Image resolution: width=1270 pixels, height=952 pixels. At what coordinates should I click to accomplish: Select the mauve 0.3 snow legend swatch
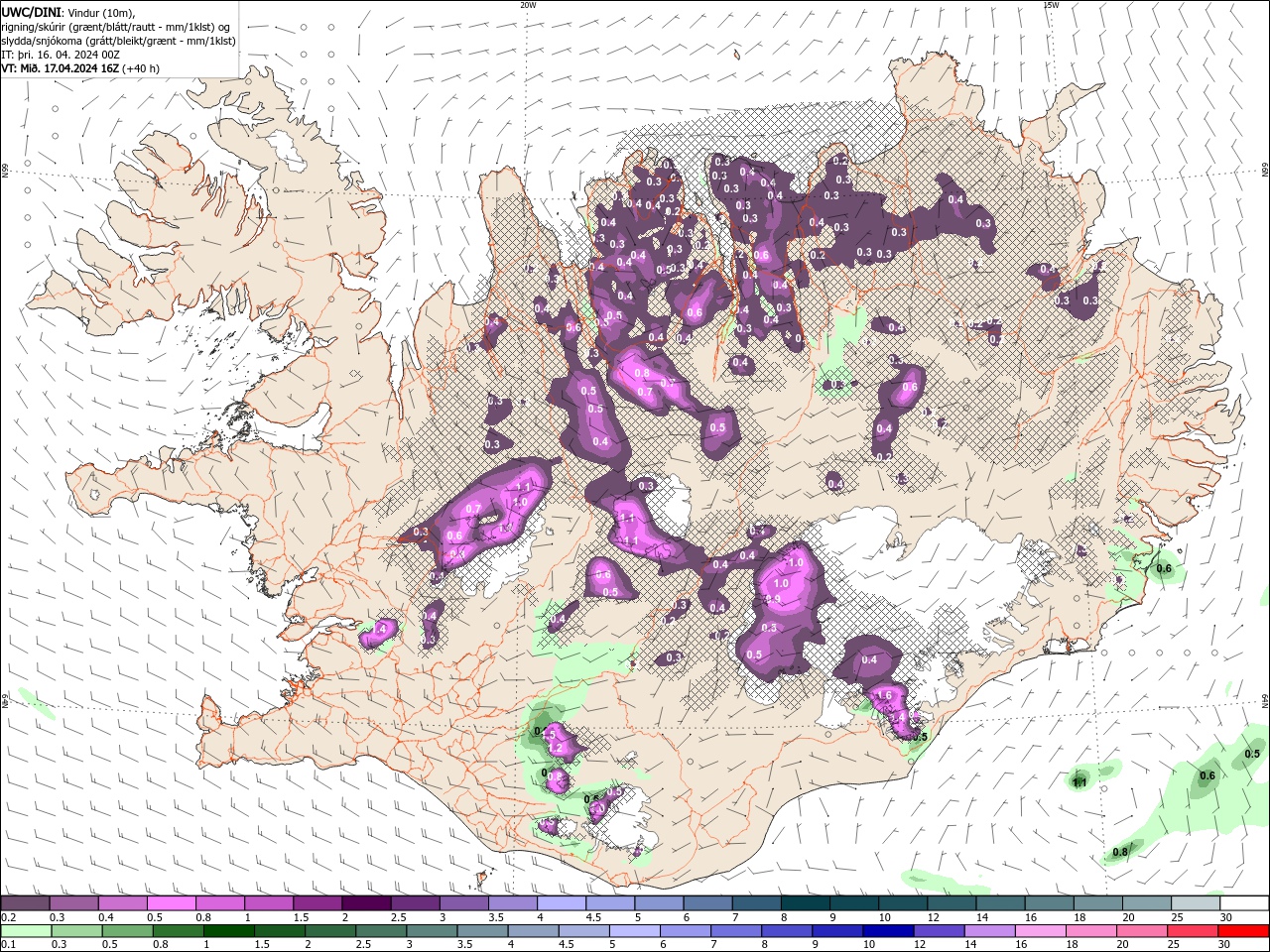click(x=73, y=903)
